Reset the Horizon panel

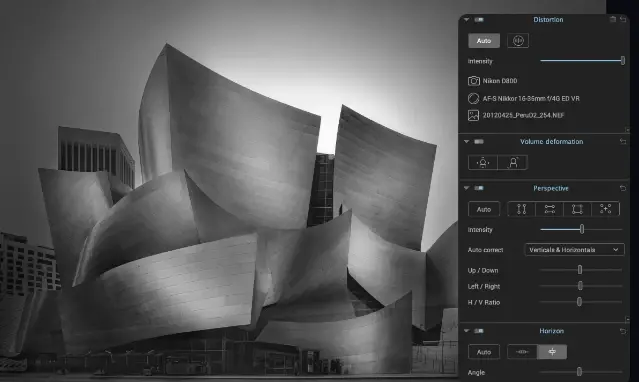(x=623, y=331)
